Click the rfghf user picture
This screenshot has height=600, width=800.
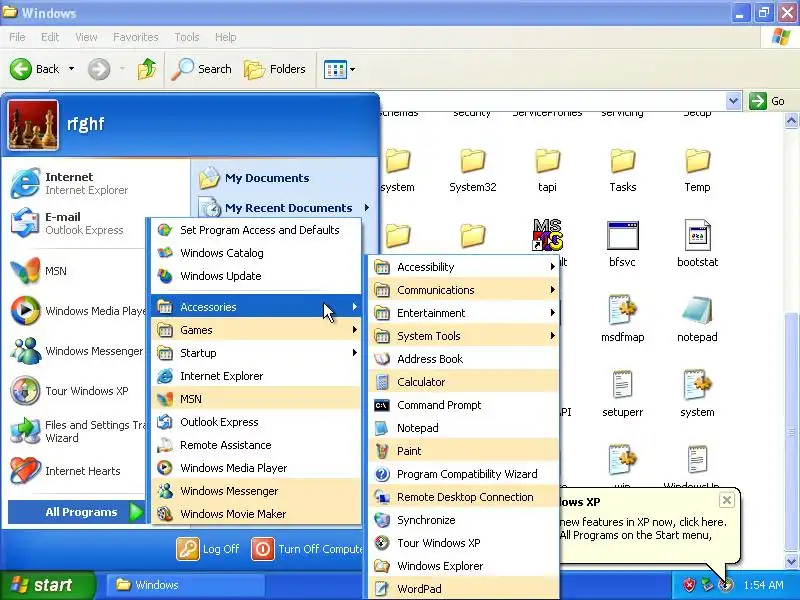pyautogui.click(x=33, y=125)
